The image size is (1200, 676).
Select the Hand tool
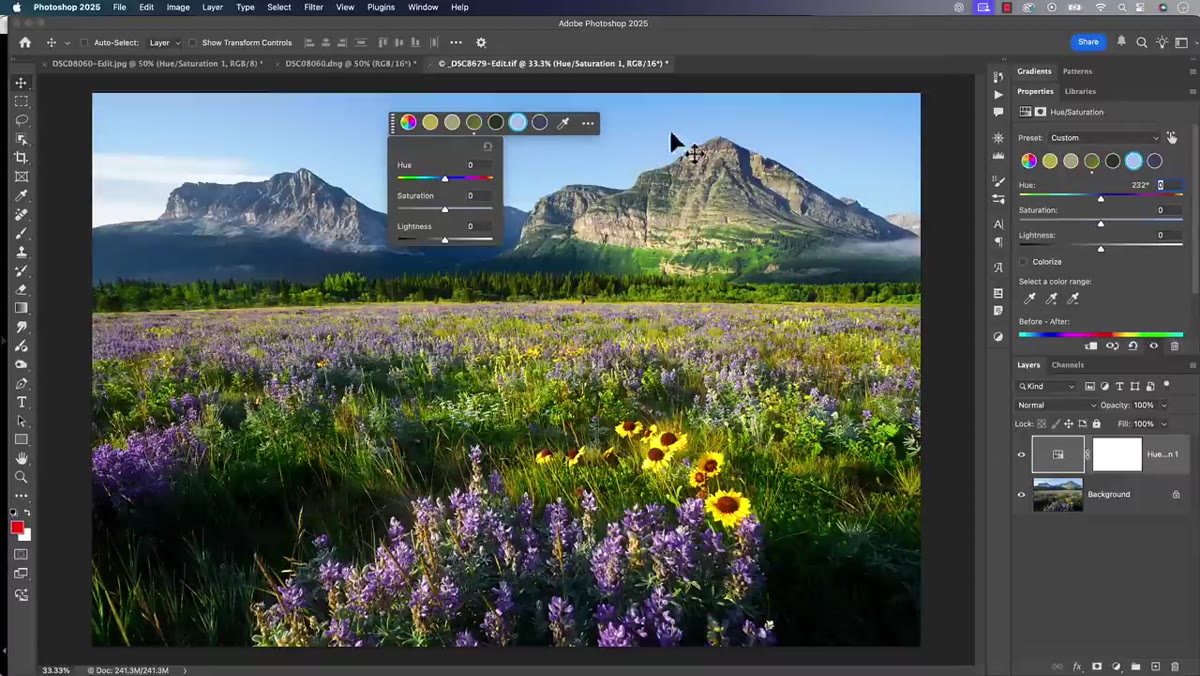tap(21, 459)
